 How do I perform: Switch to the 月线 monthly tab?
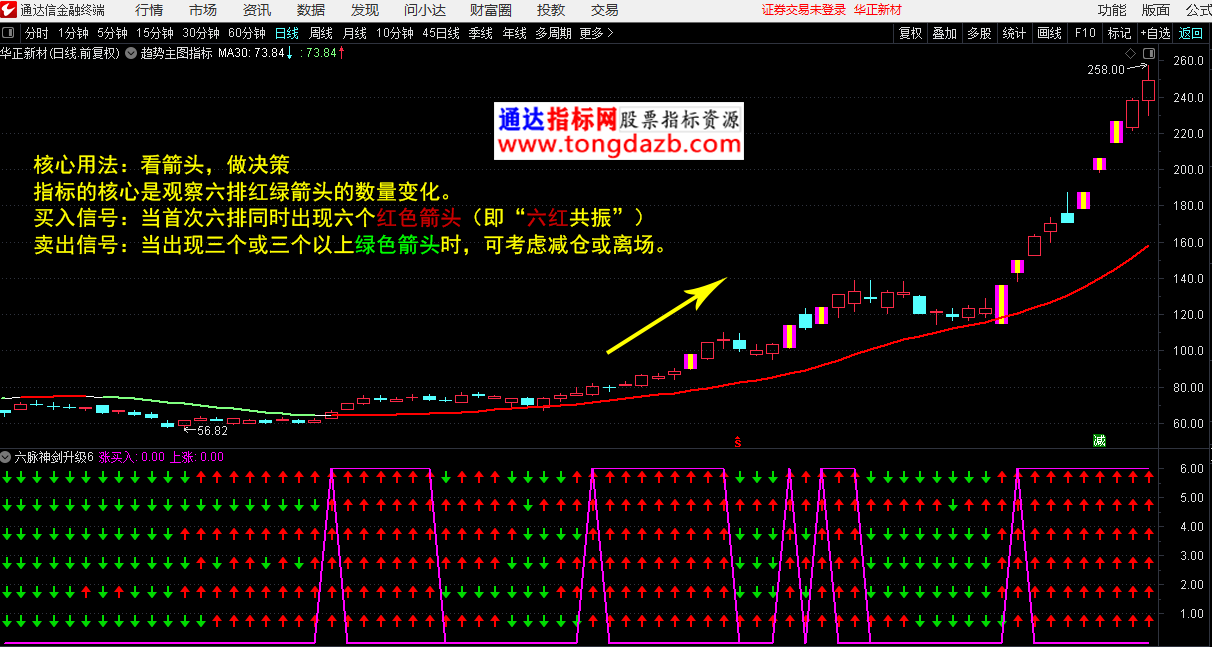(x=355, y=33)
